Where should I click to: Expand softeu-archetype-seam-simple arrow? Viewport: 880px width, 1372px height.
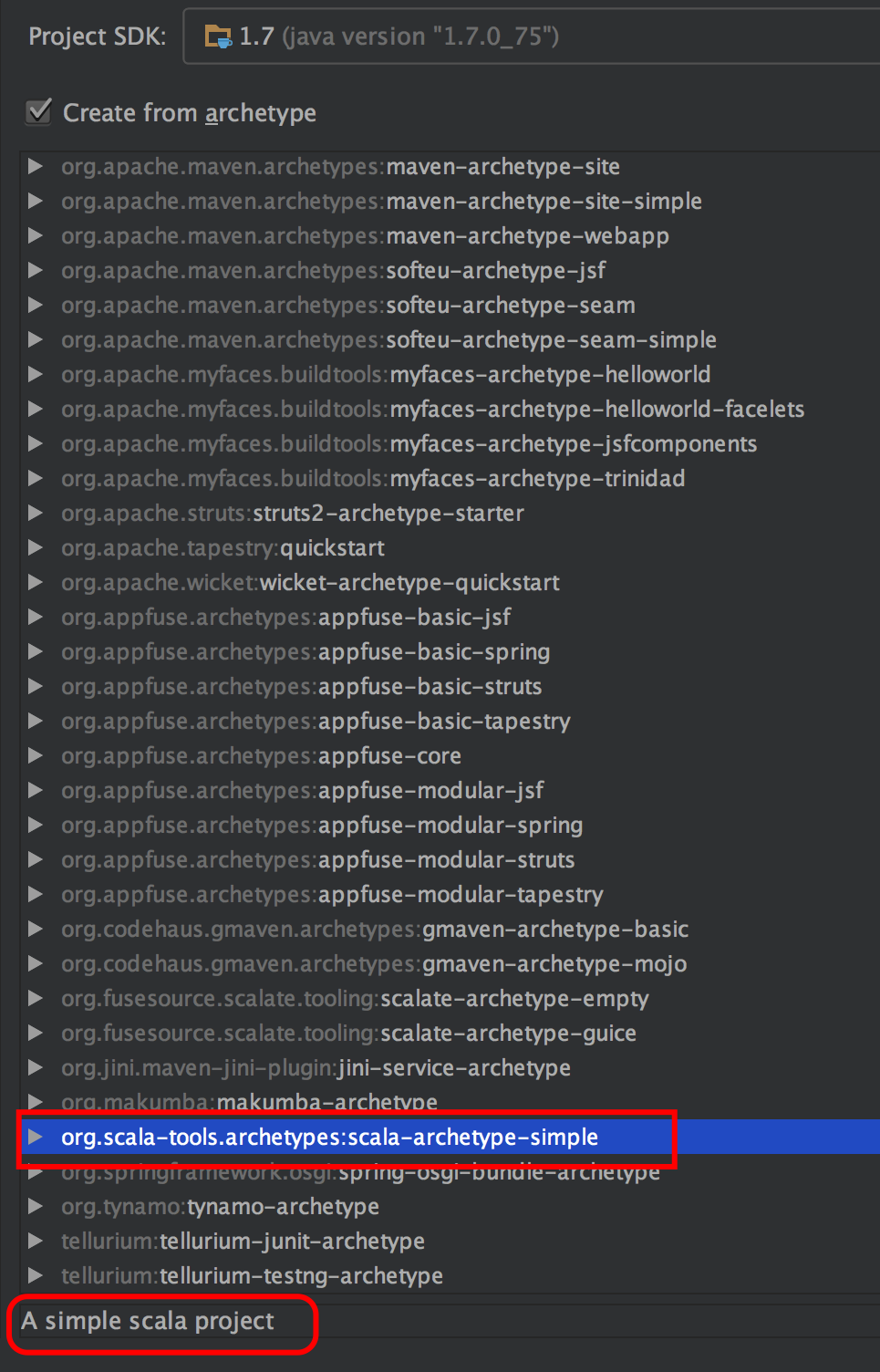[36, 339]
